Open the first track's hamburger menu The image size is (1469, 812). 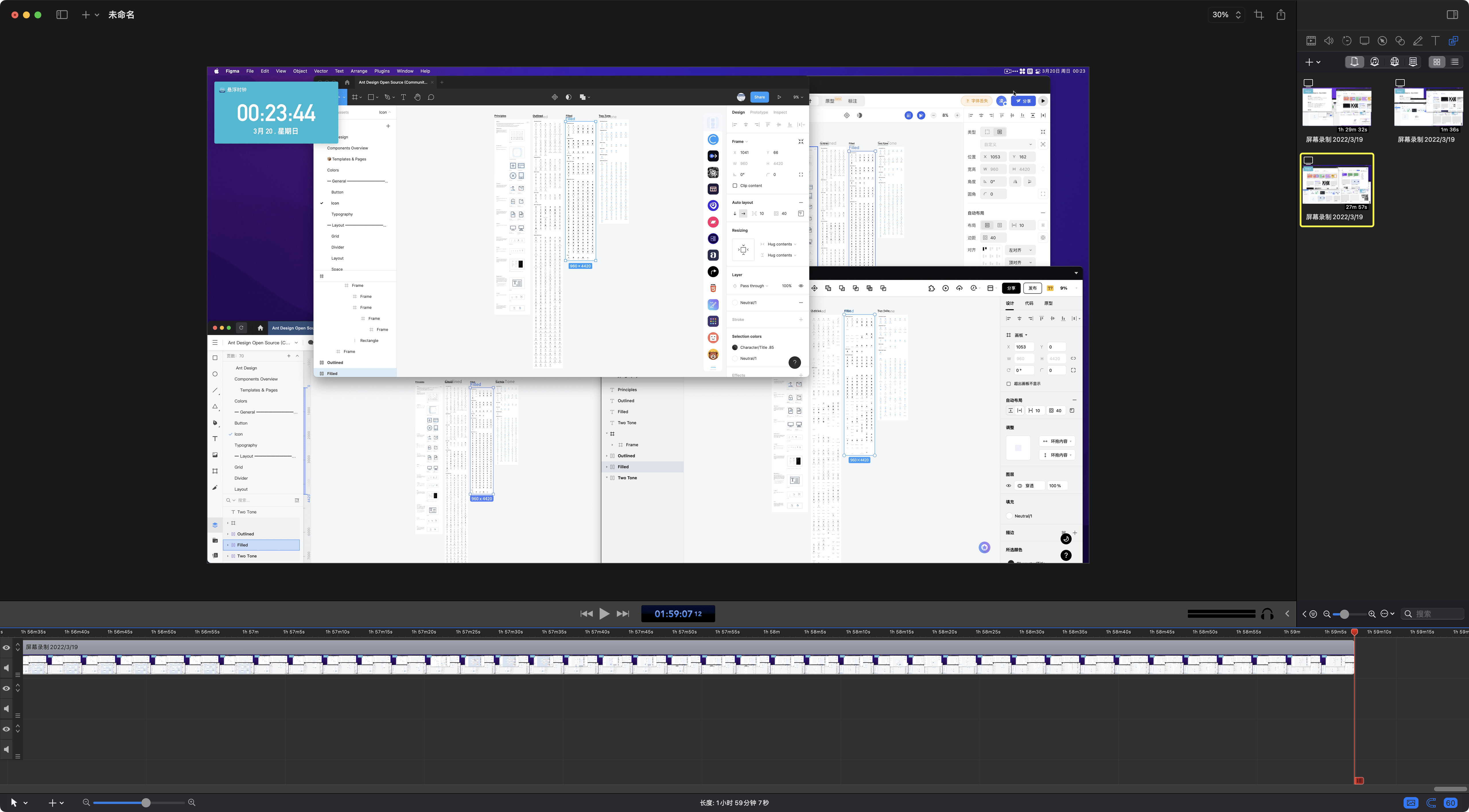[x=18, y=675]
